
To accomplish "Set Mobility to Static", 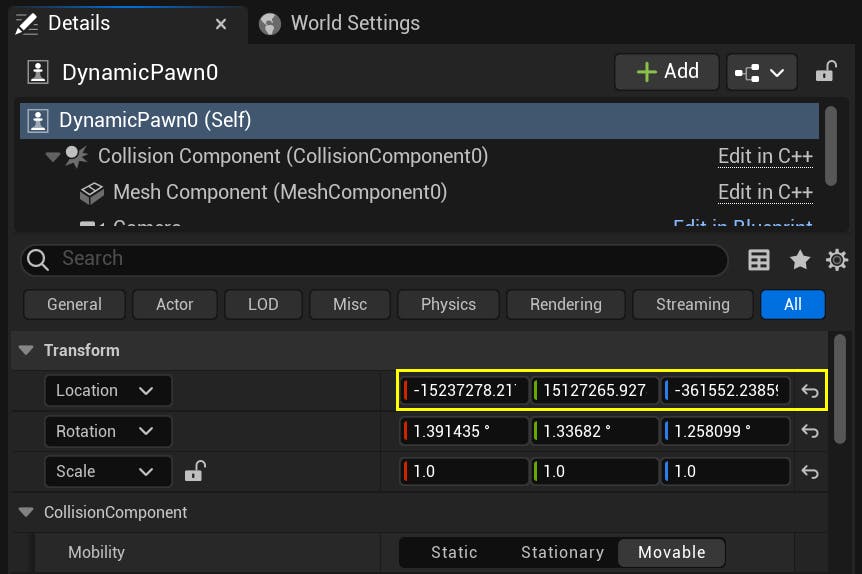I will click(x=454, y=553).
